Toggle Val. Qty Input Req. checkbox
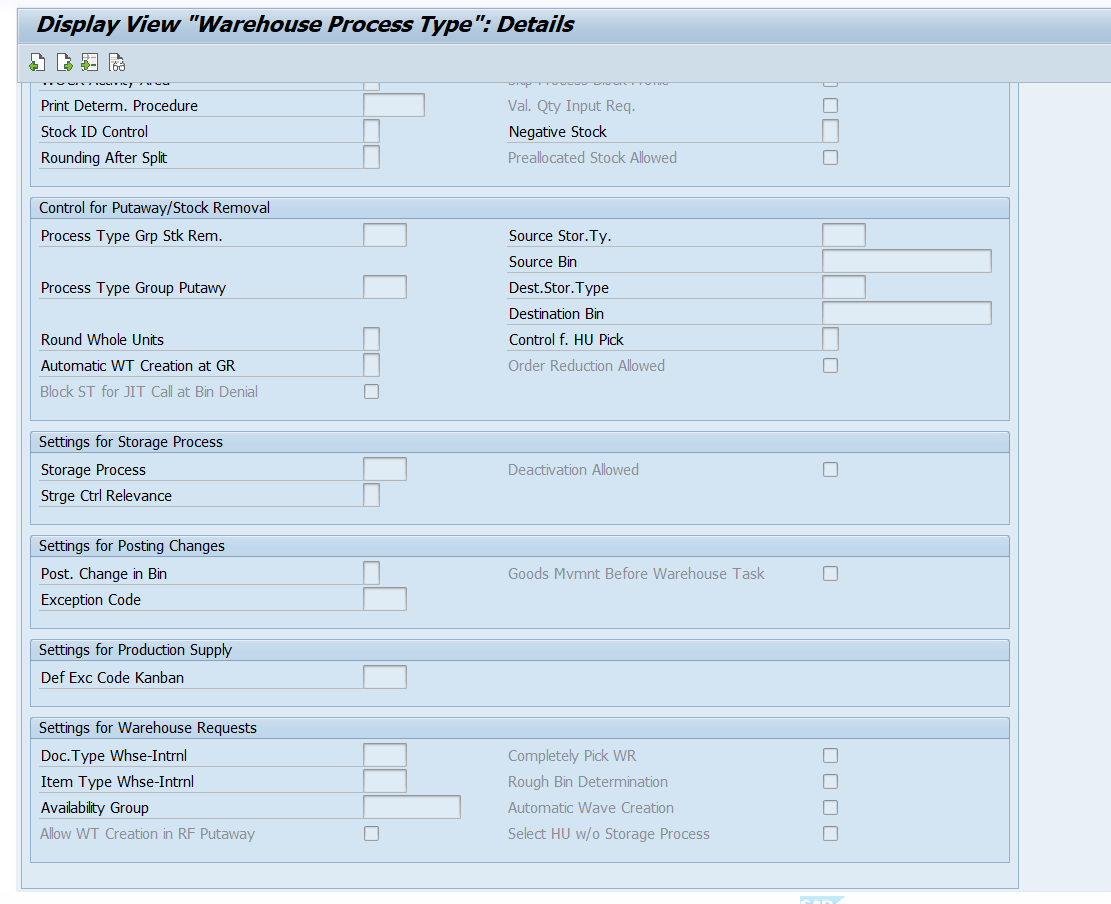Screen dimensions: 1111x904 [830, 106]
